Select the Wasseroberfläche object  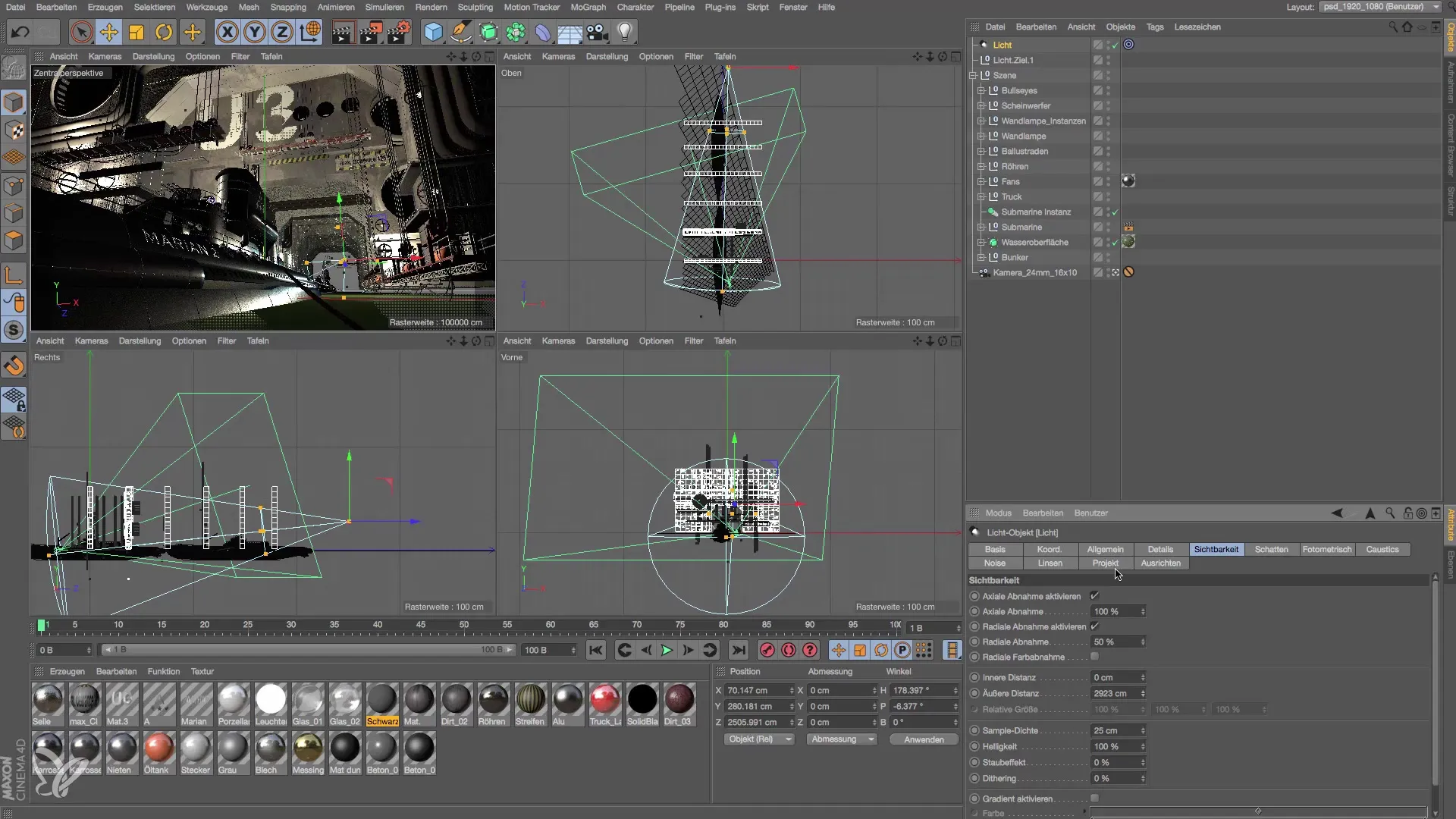pos(1034,242)
